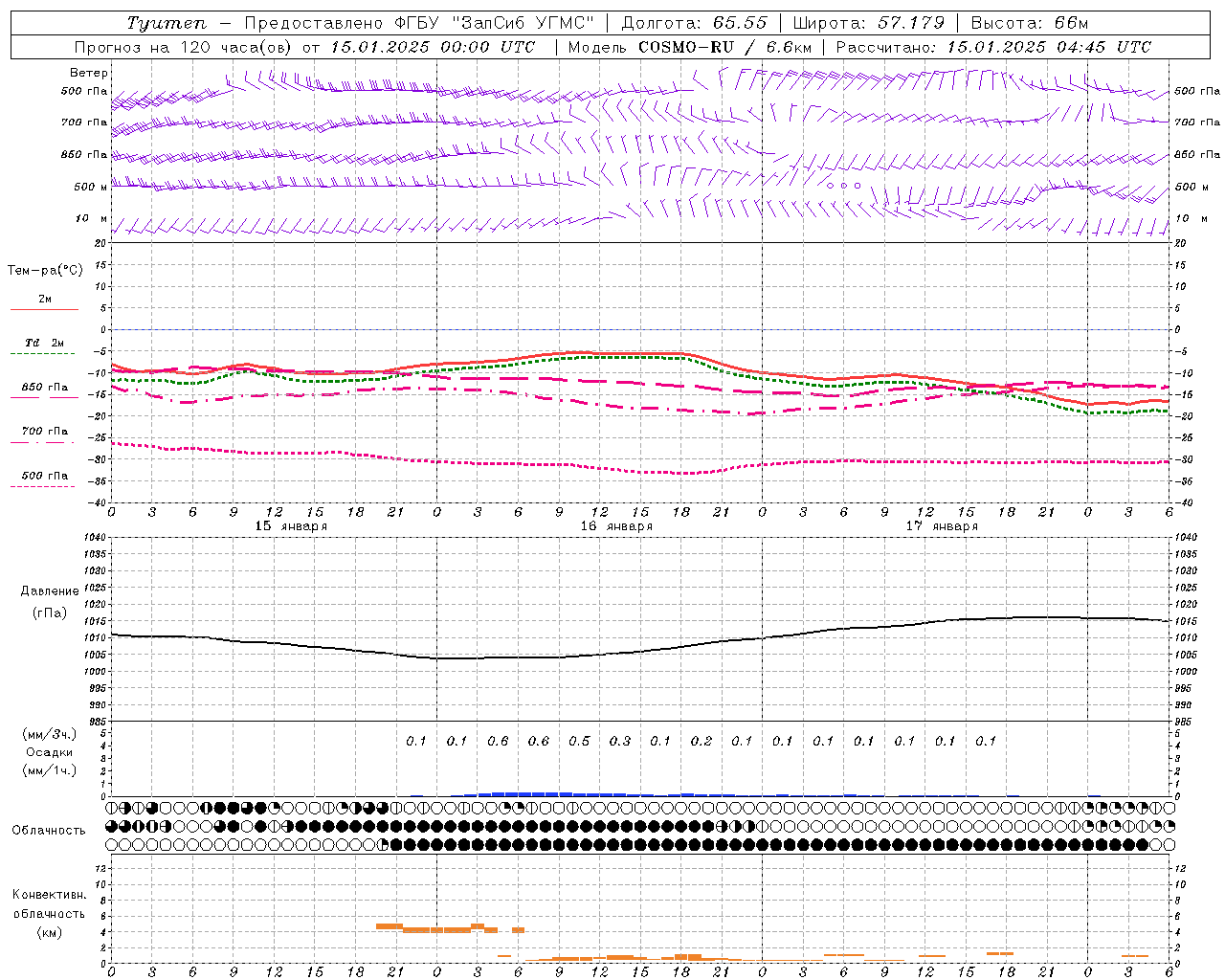This screenshot has height=980, width=1225.
Task: Click the dotted line sample under 500 гПа legend
Action: 42,486
